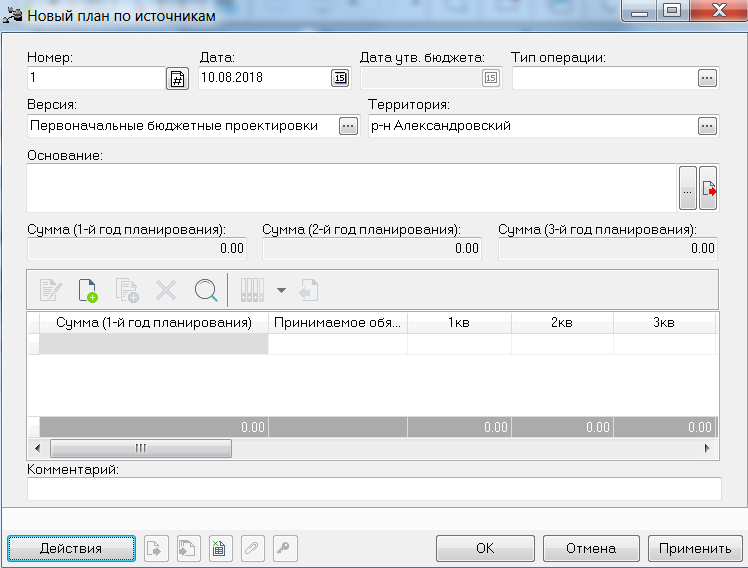Click the paperclip attachments icon
Image resolution: width=748 pixels, height=568 pixels.
252,548
